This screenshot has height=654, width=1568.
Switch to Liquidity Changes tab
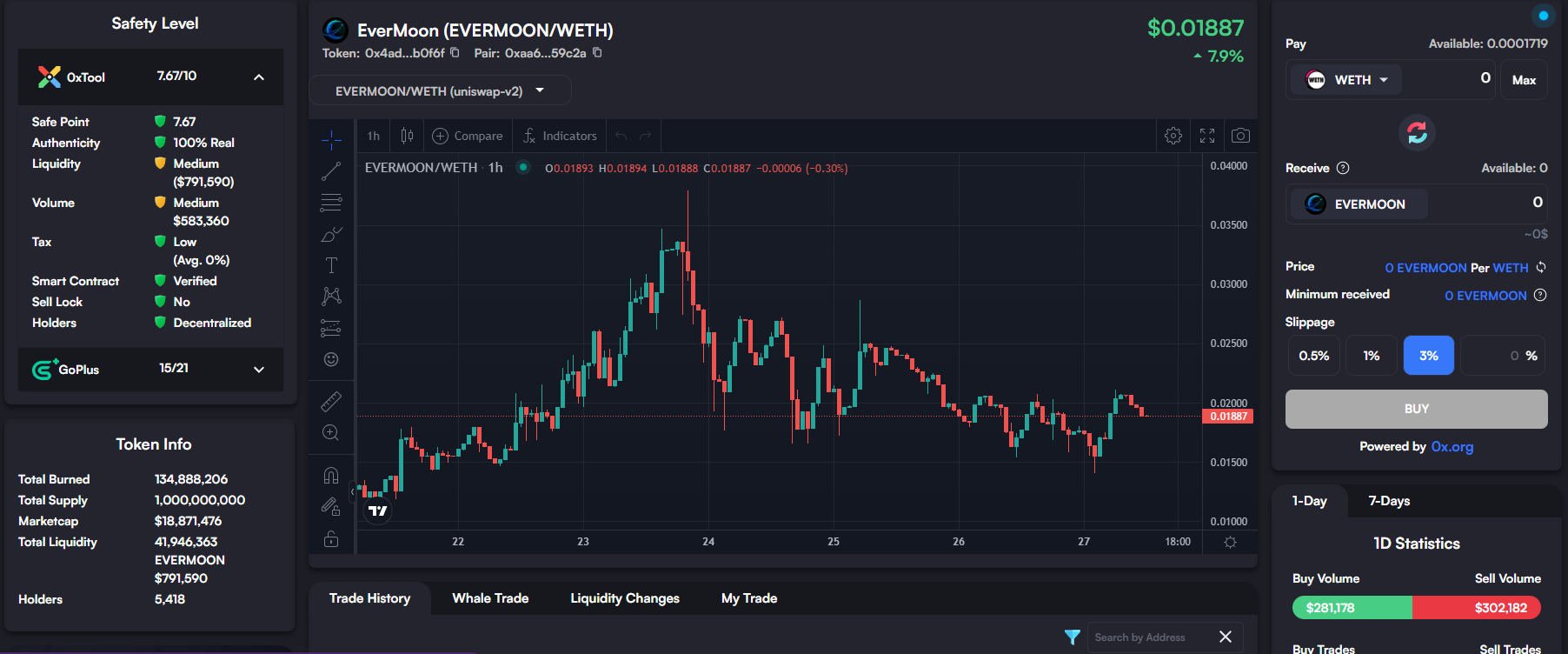pyautogui.click(x=625, y=598)
